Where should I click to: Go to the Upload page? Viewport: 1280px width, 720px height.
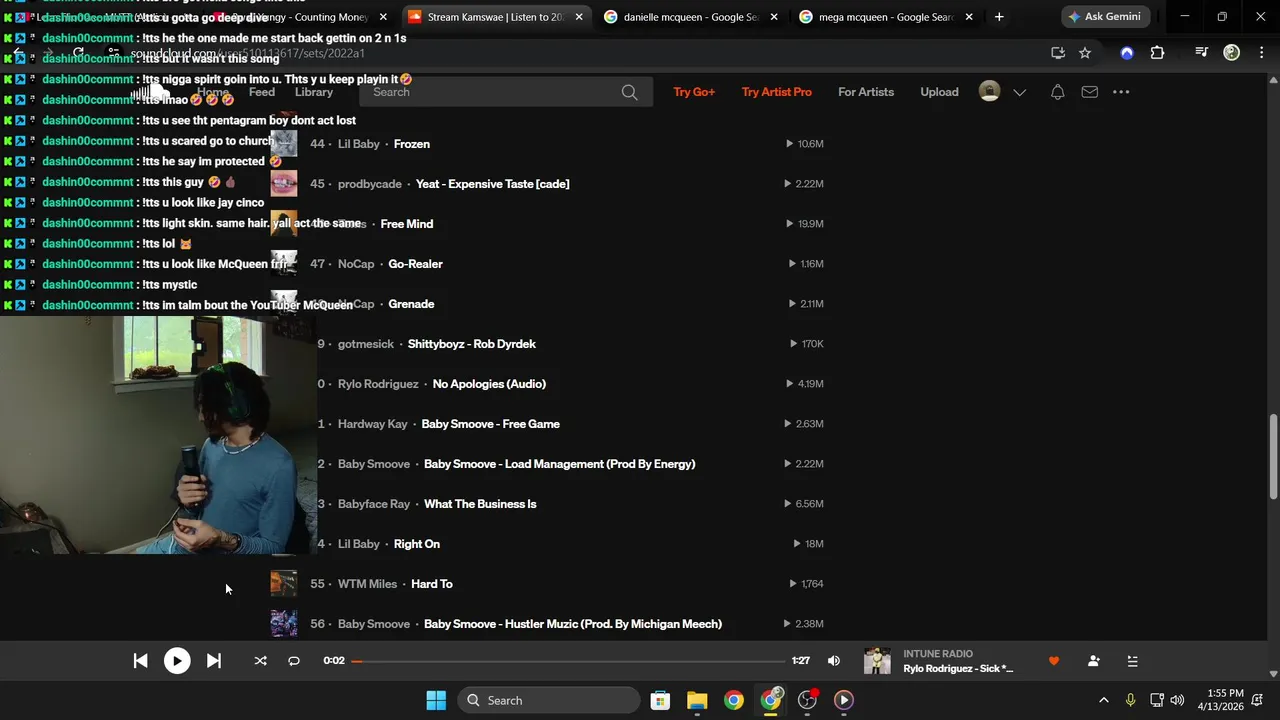[939, 92]
